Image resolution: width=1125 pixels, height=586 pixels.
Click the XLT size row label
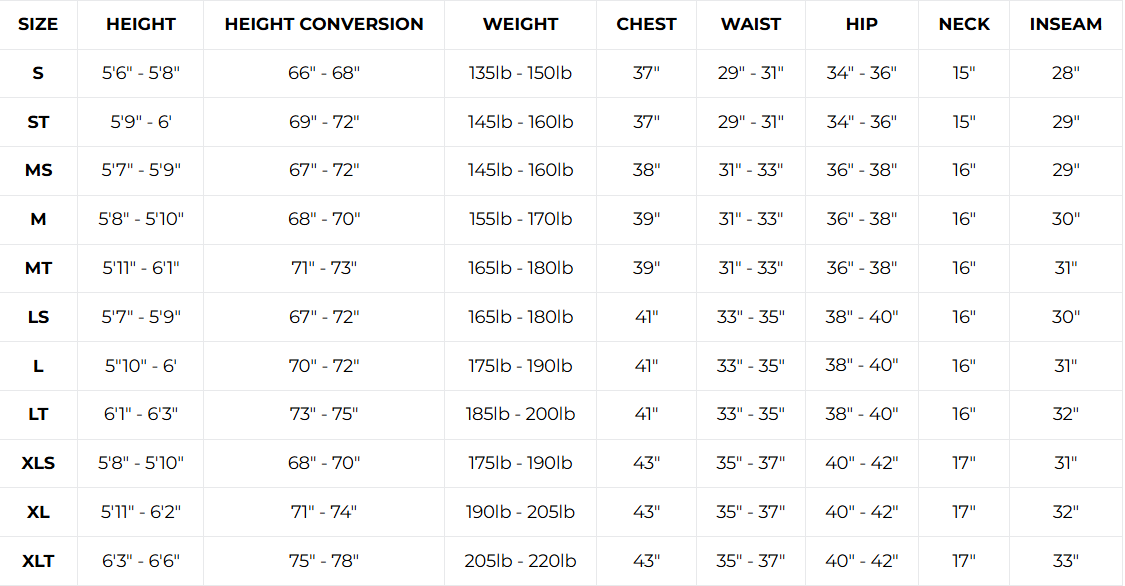[x=38, y=561]
